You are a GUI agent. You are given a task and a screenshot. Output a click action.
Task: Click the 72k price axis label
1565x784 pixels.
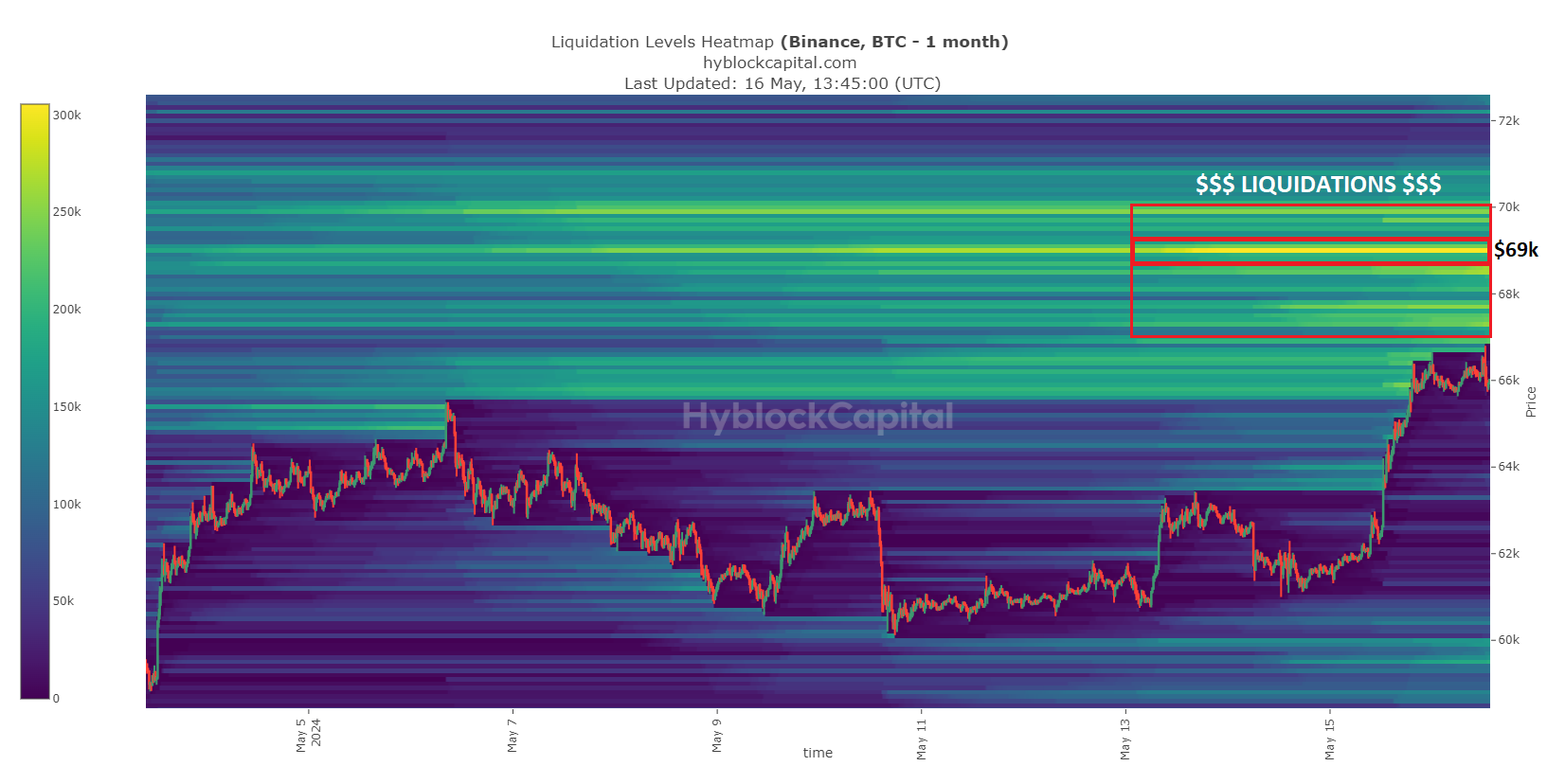pyautogui.click(x=1508, y=121)
